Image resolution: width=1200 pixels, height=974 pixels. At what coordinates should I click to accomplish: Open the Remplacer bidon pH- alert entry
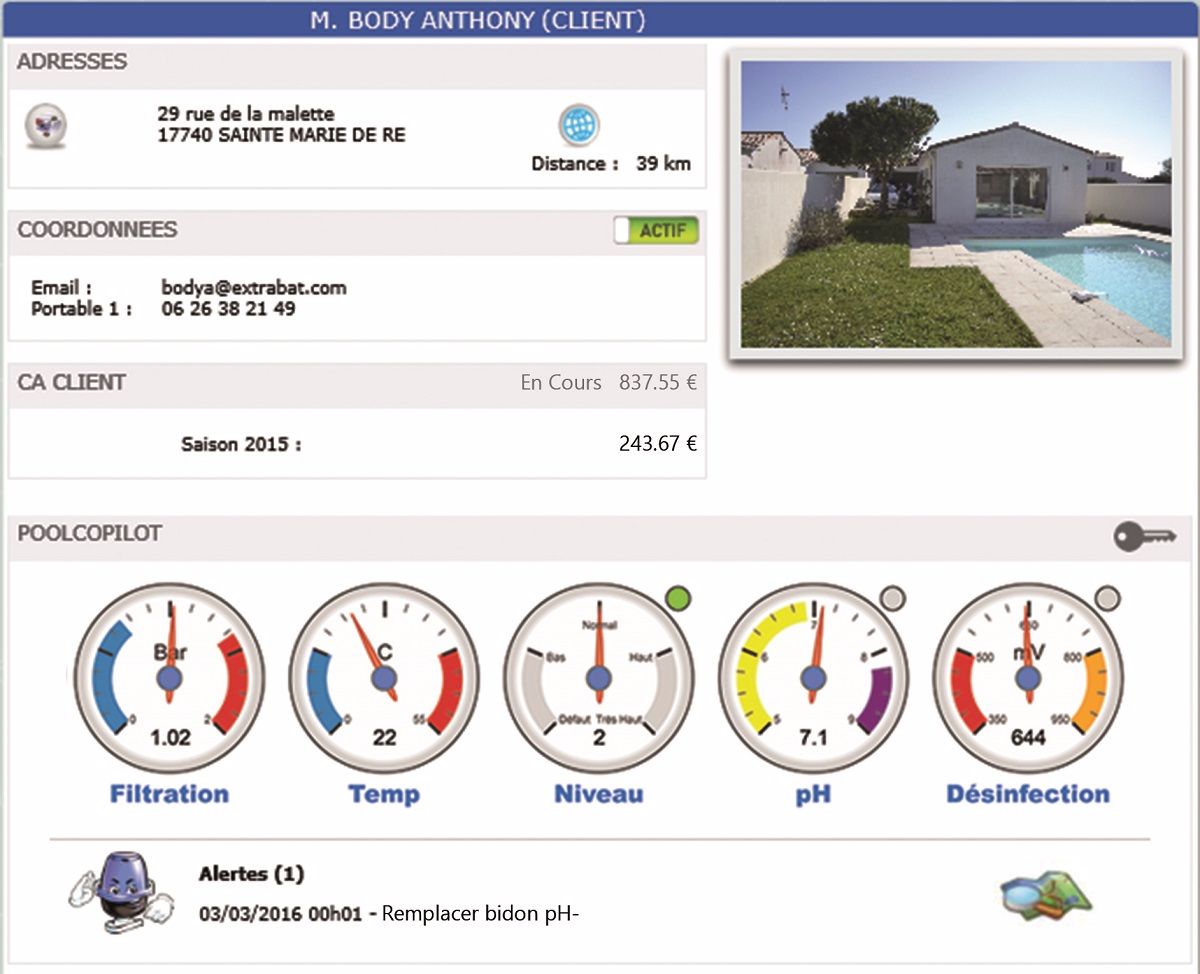click(390, 912)
